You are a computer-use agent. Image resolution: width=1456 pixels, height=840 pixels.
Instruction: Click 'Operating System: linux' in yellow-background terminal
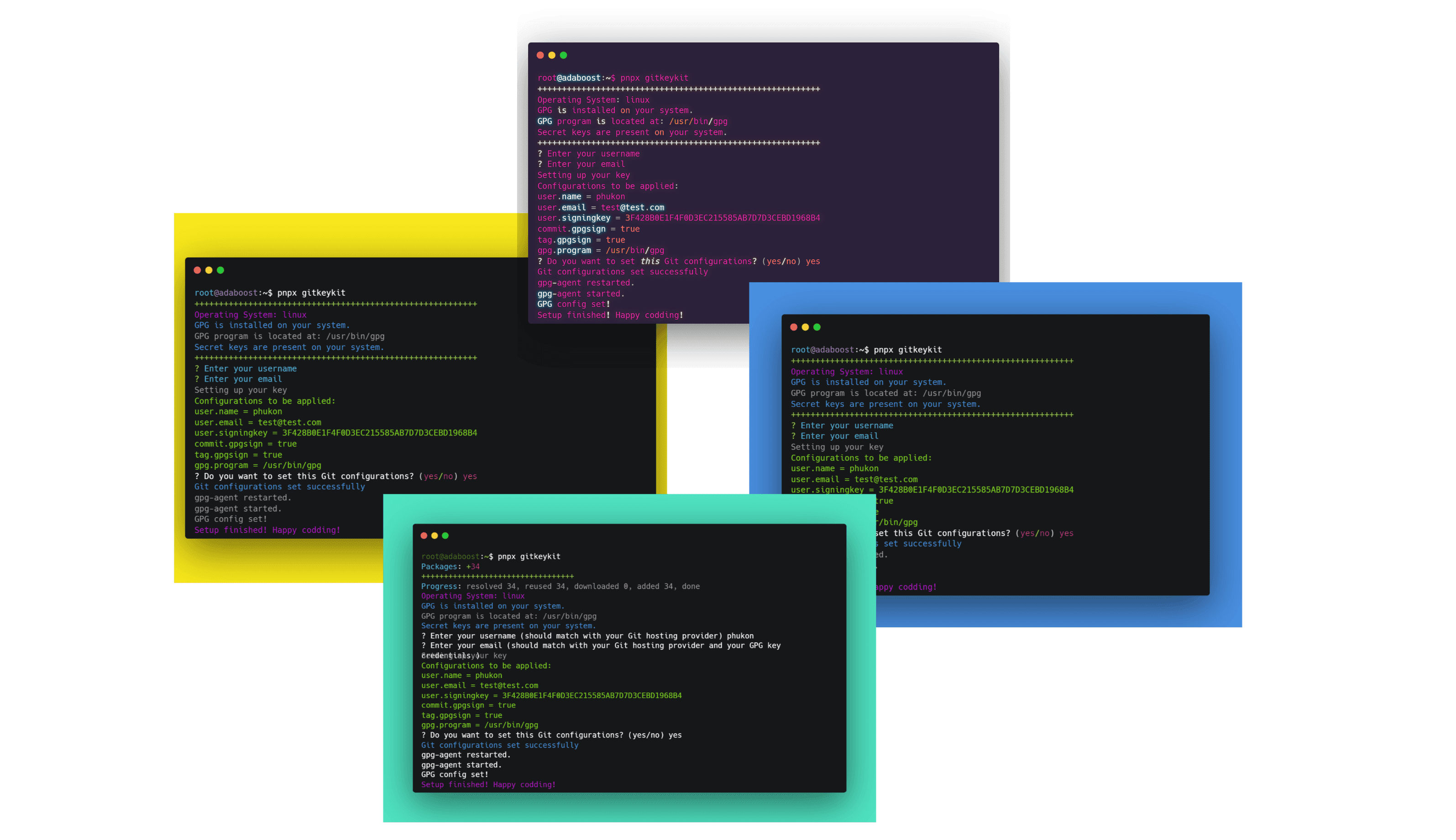(250, 315)
